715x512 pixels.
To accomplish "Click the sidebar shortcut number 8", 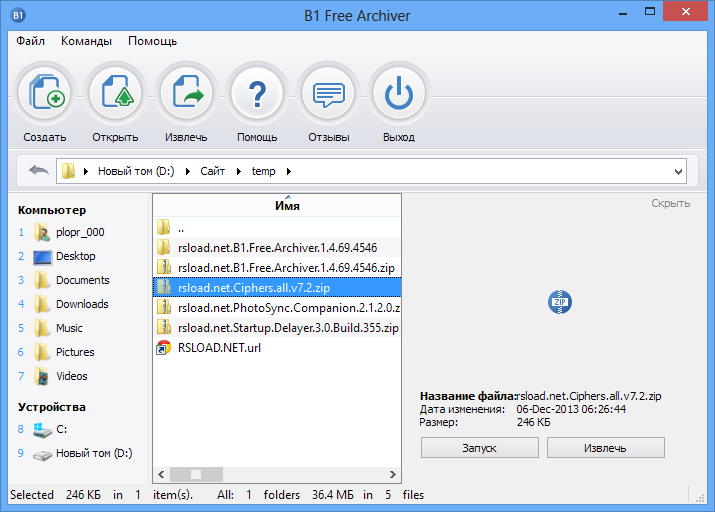I will (21, 429).
